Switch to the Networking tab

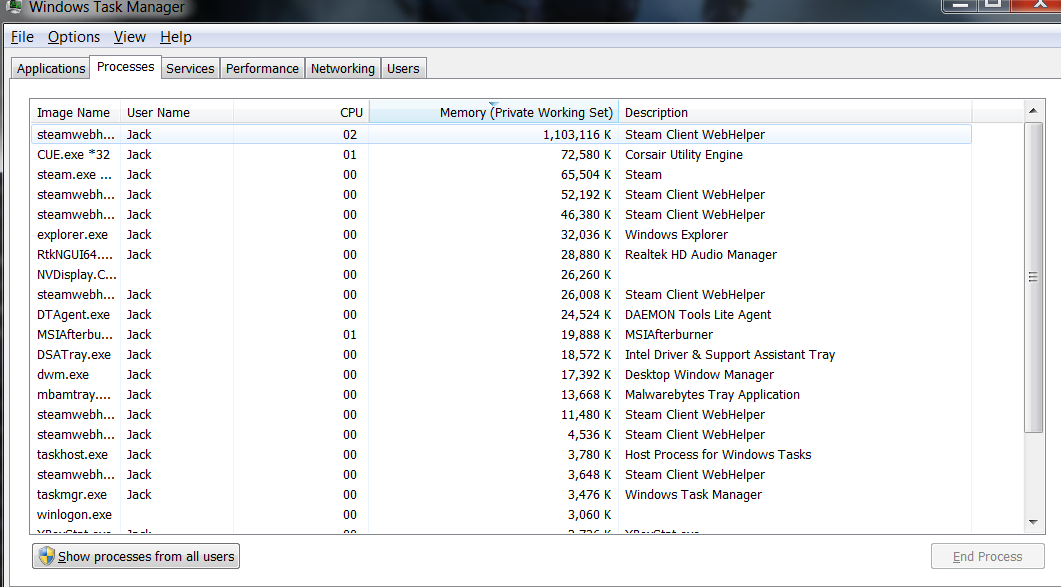click(343, 67)
